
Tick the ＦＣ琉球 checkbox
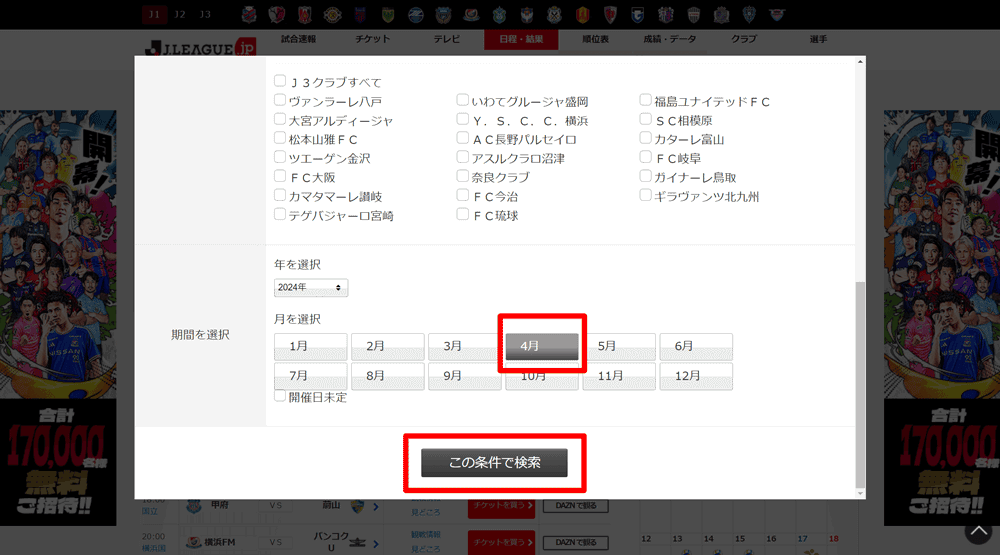[x=463, y=214]
